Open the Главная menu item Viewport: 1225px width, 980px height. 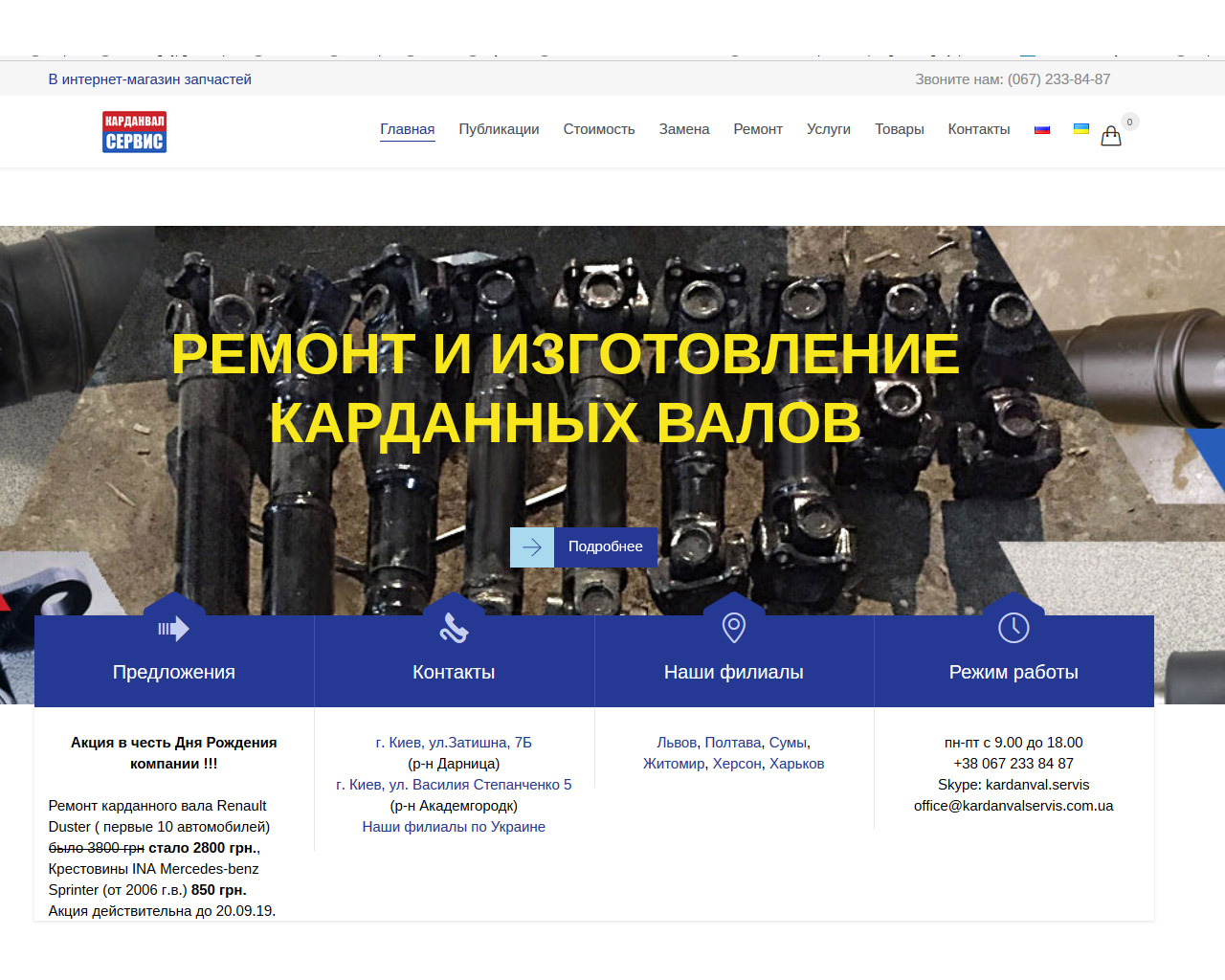[408, 129]
